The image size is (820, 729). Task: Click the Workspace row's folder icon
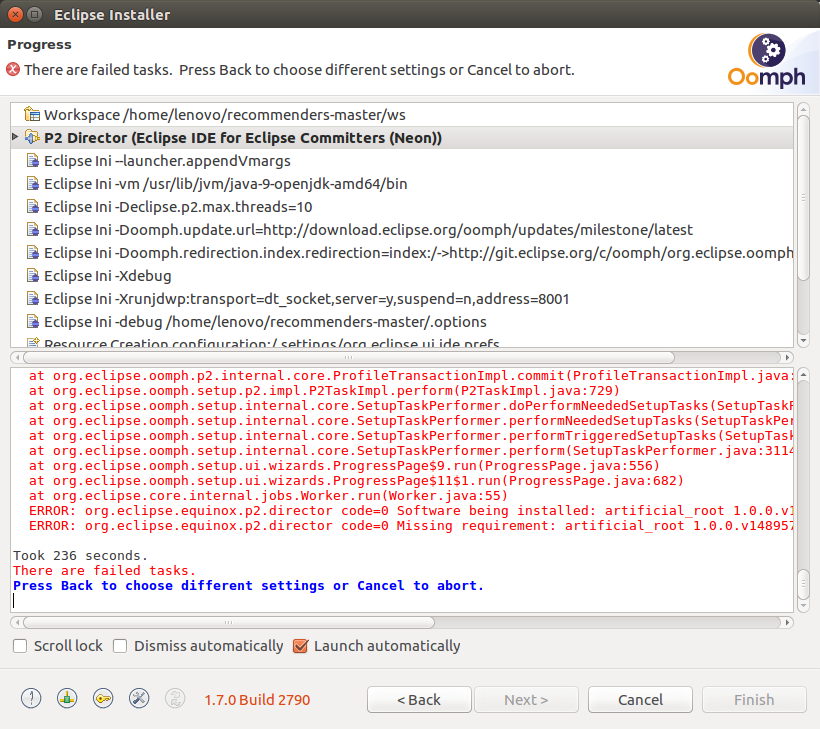tap(32, 114)
